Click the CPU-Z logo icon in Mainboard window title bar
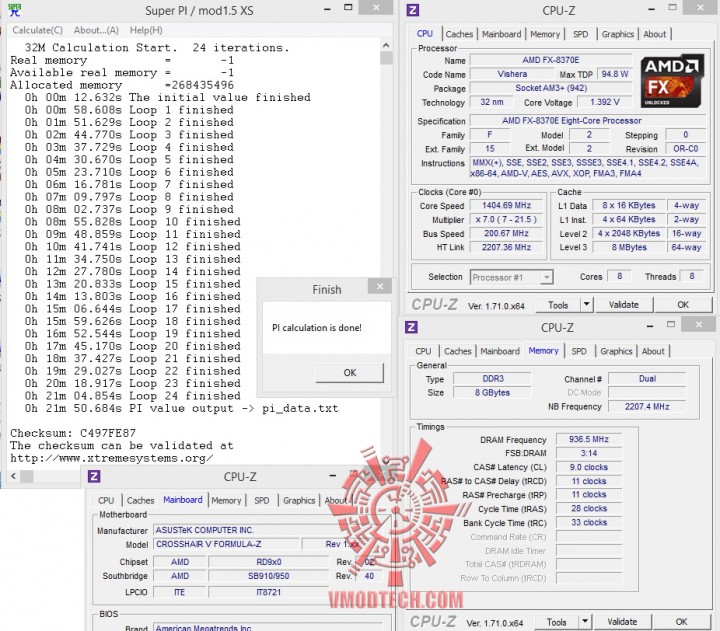This screenshot has width=720, height=631. [94, 476]
